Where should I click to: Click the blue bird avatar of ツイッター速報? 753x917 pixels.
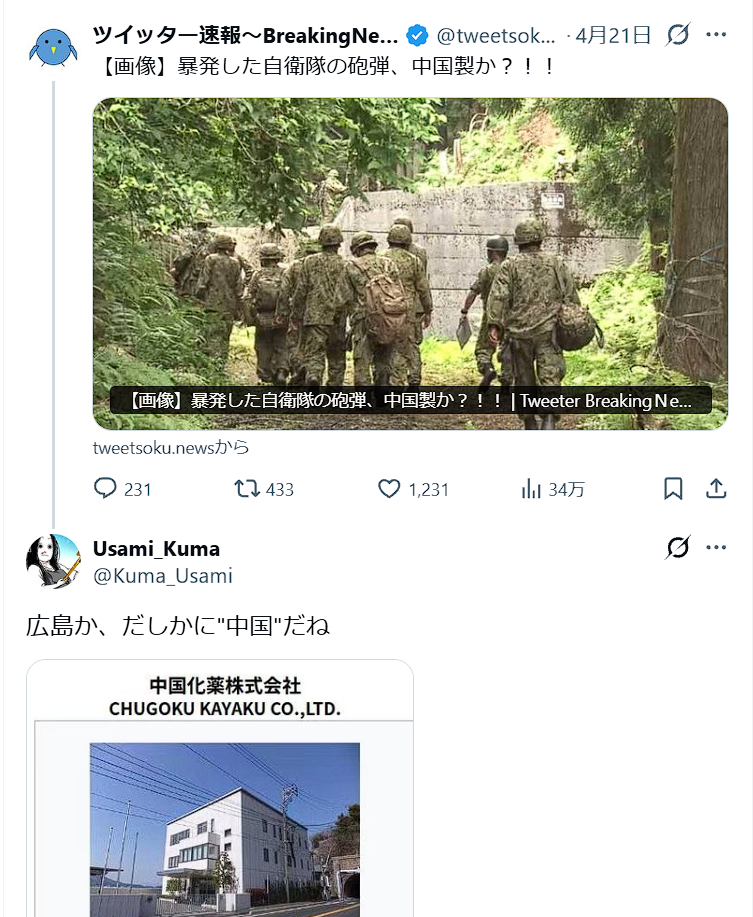53,47
